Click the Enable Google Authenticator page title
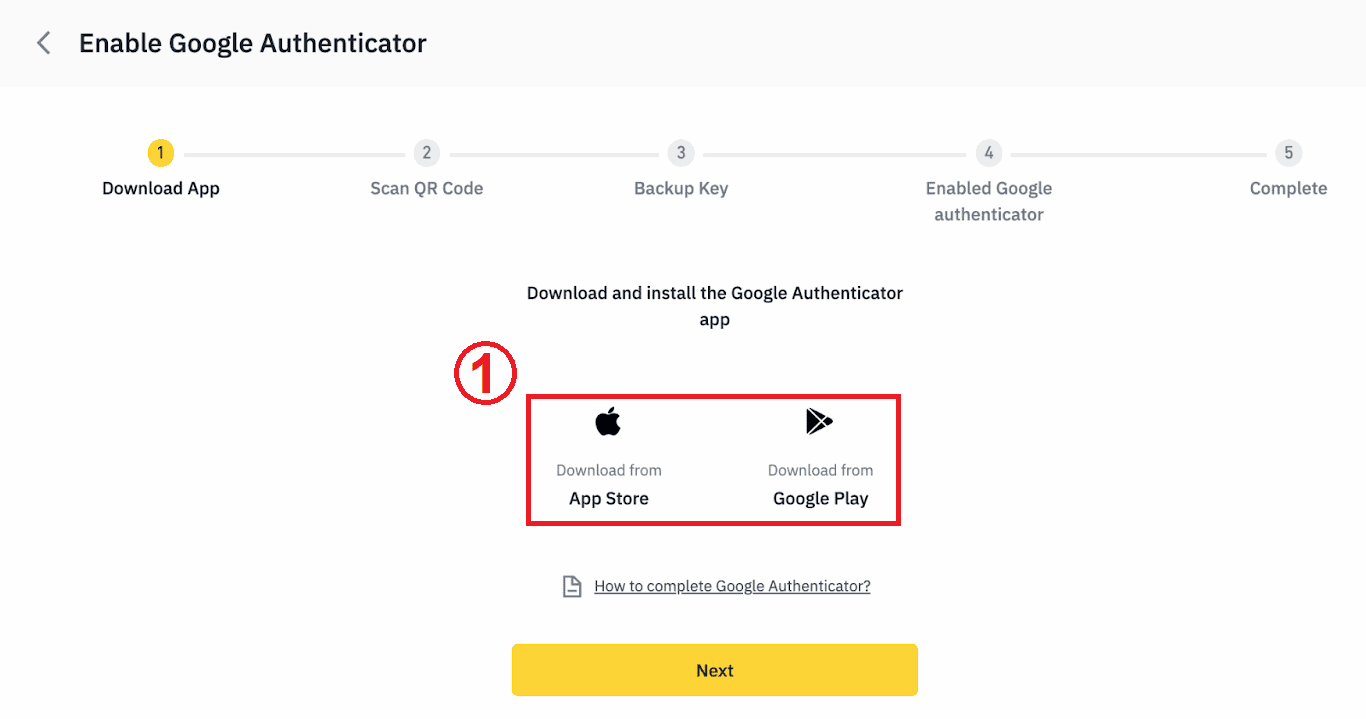This screenshot has width=1366, height=719. pos(252,42)
